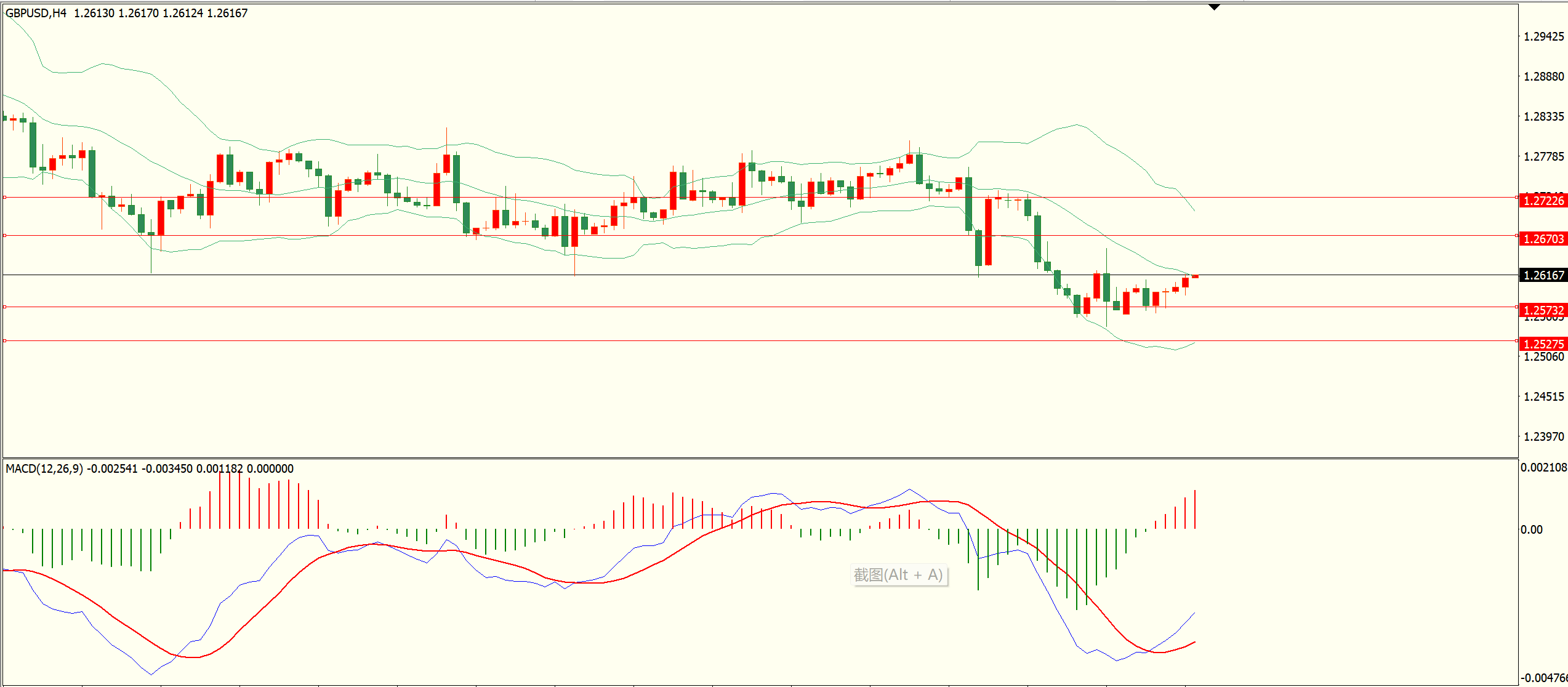
Task: Click the MACD 0.002108 scale label
Action: pos(1543,468)
